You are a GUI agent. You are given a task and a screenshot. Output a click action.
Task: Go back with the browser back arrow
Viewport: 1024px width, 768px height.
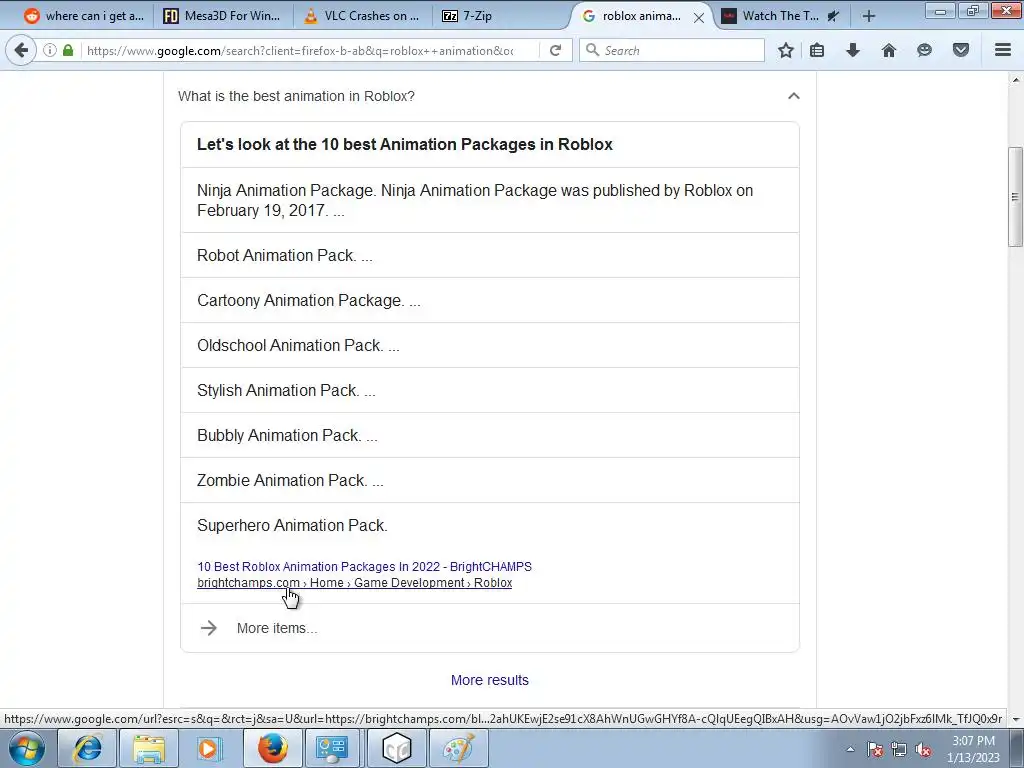21,50
